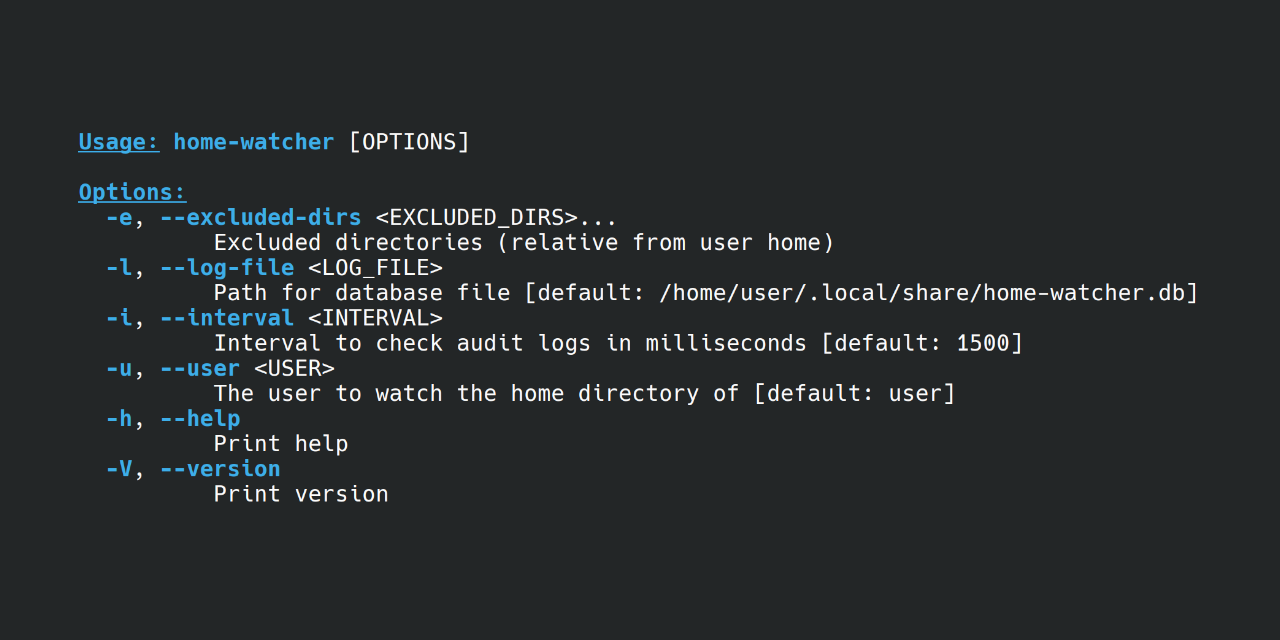Click the underlined Options: heading
Screen dimensions: 1280x640
(x=132, y=192)
